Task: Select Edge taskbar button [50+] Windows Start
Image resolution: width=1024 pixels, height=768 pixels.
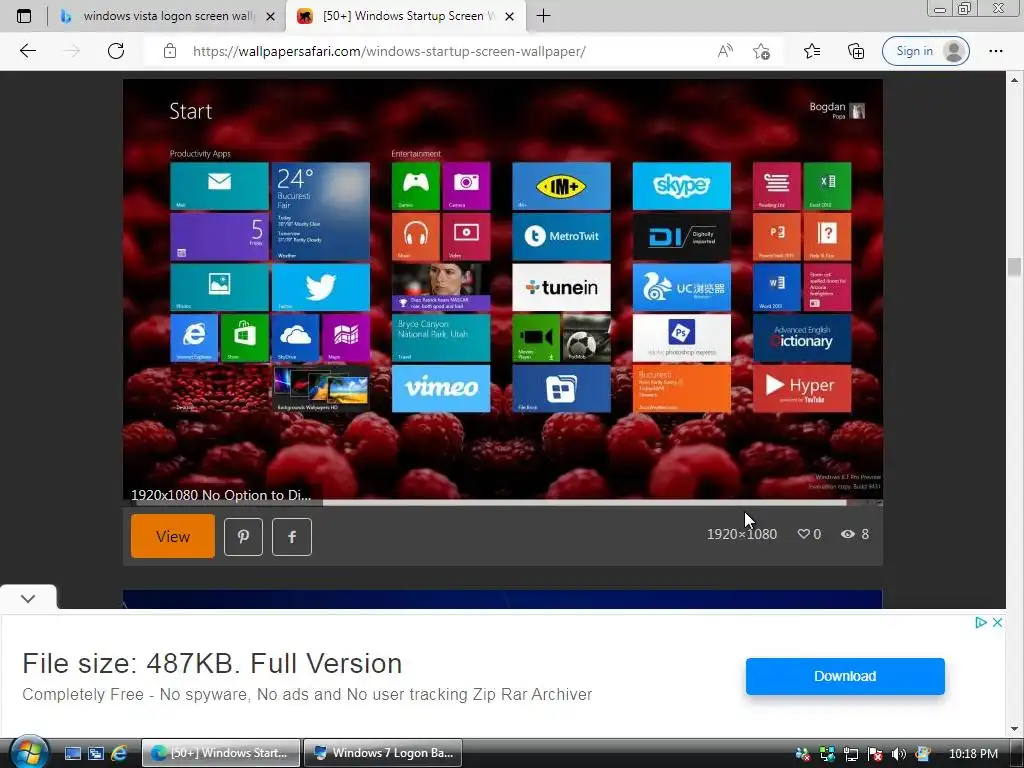Action: pos(221,753)
